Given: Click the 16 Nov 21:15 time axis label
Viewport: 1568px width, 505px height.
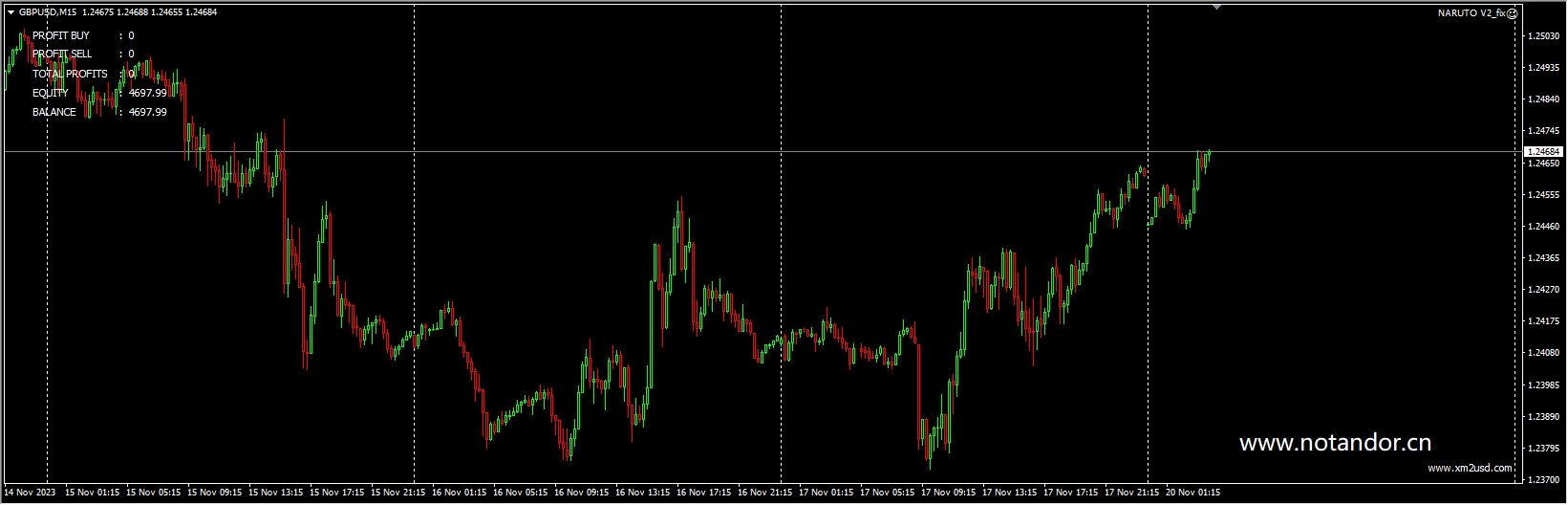Looking at the screenshot, I should click(765, 494).
